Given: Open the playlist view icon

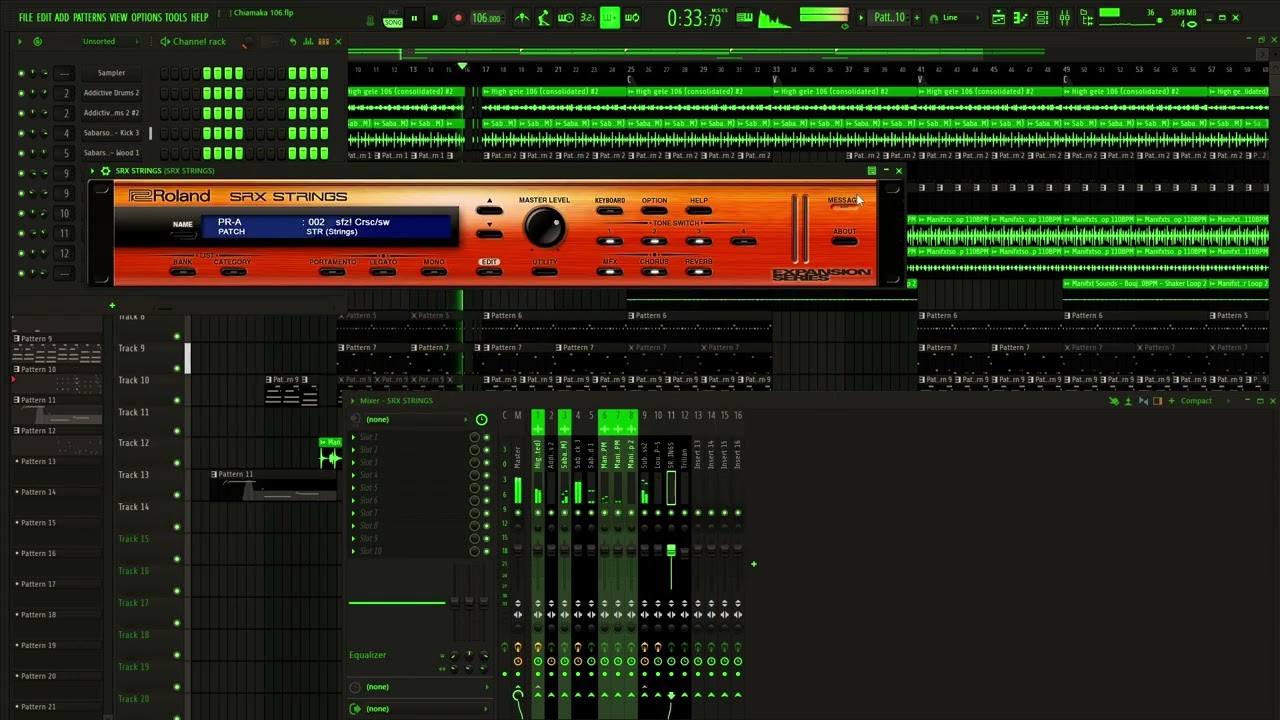Looking at the screenshot, I should [x=998, y=18].
